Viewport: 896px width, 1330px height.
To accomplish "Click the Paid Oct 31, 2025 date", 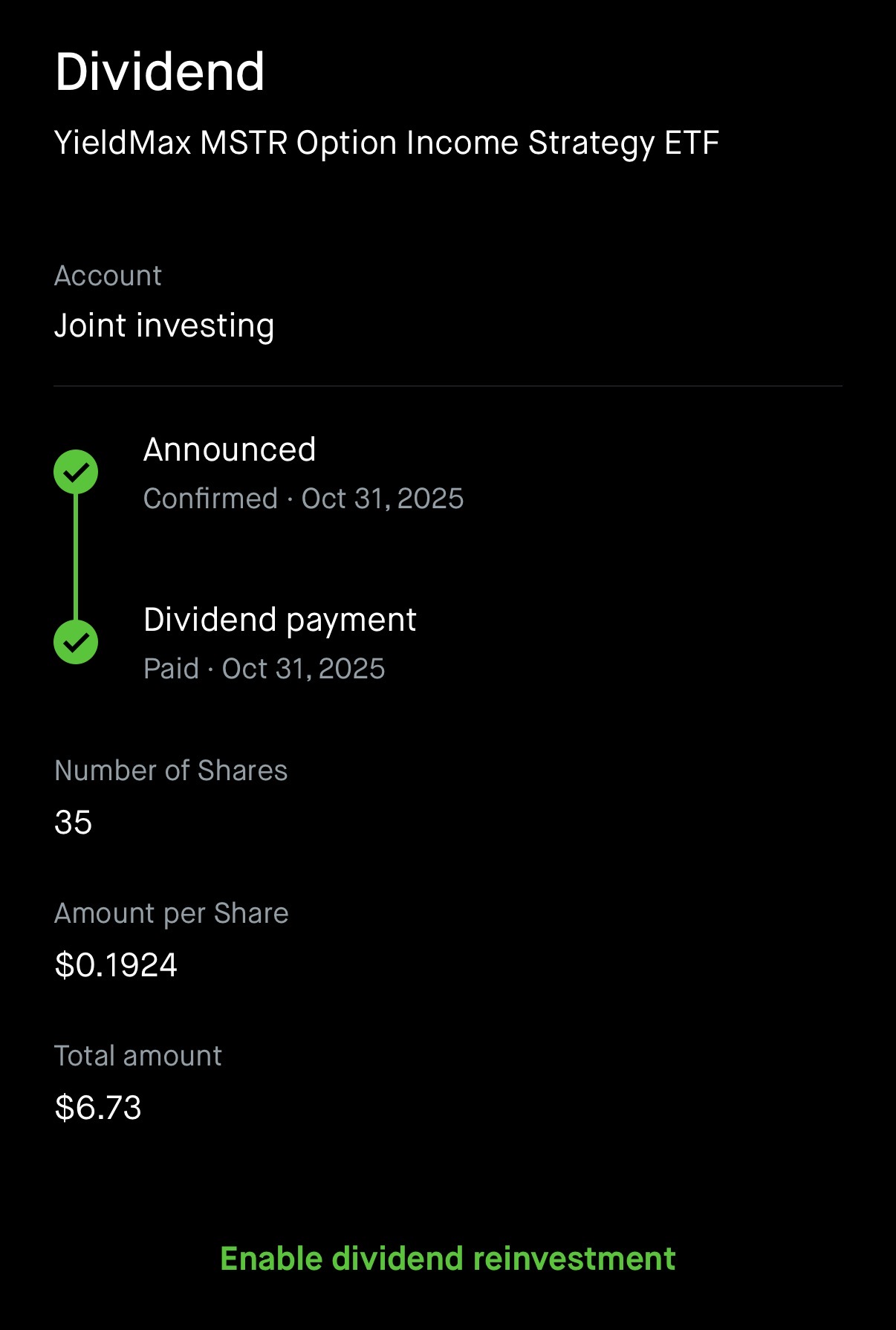I will (264, 669).
